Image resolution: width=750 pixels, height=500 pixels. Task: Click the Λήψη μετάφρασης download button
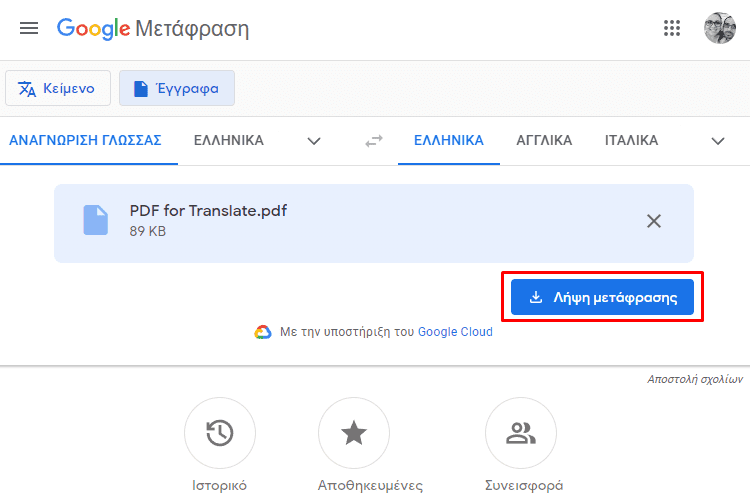pos(602,297)
